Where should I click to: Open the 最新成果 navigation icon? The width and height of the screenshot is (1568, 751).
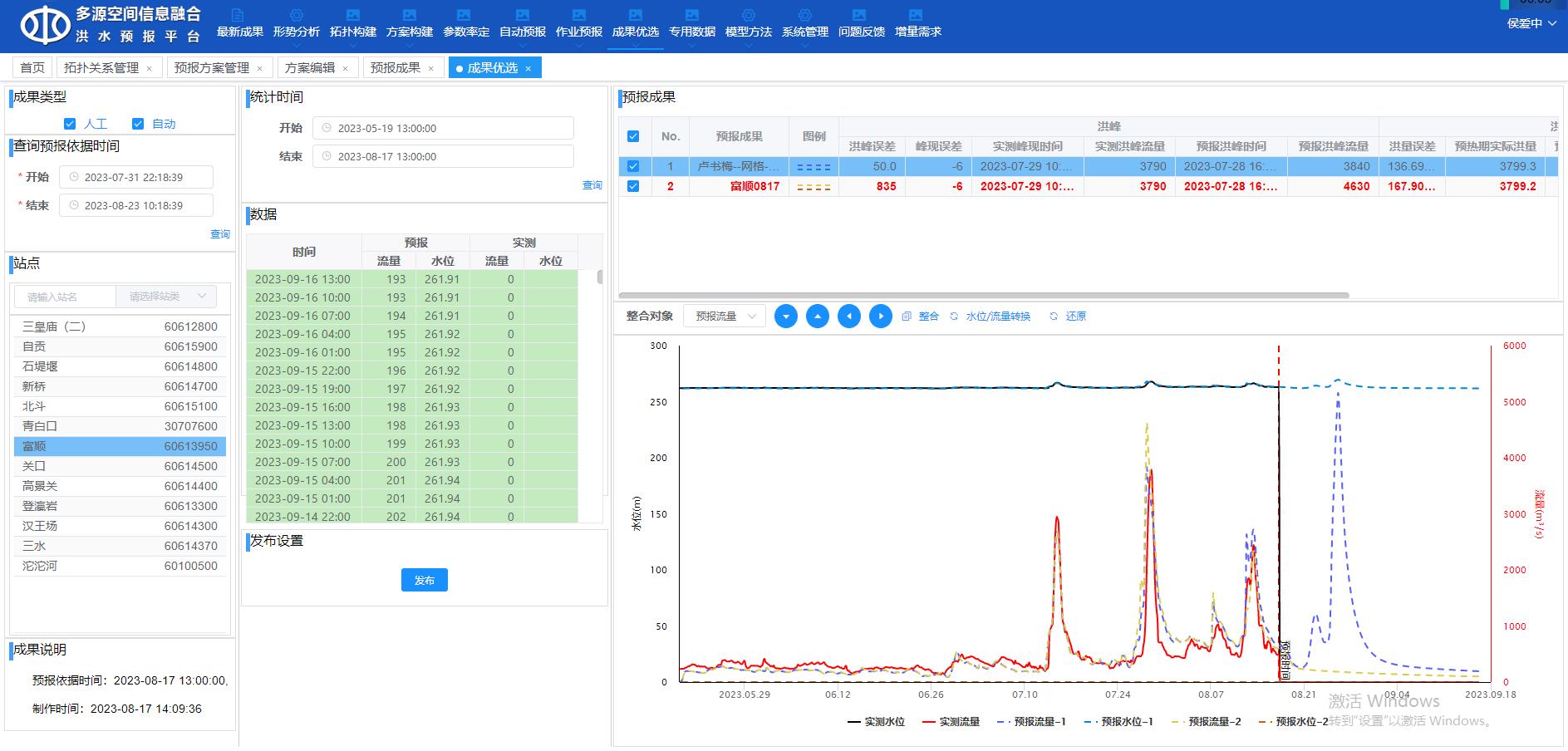click(x=238, y=16)
